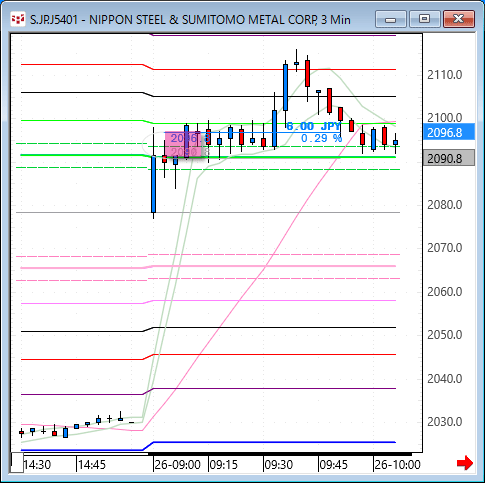
Task: Click the current price label 2096.8
Action: (449, 132)
